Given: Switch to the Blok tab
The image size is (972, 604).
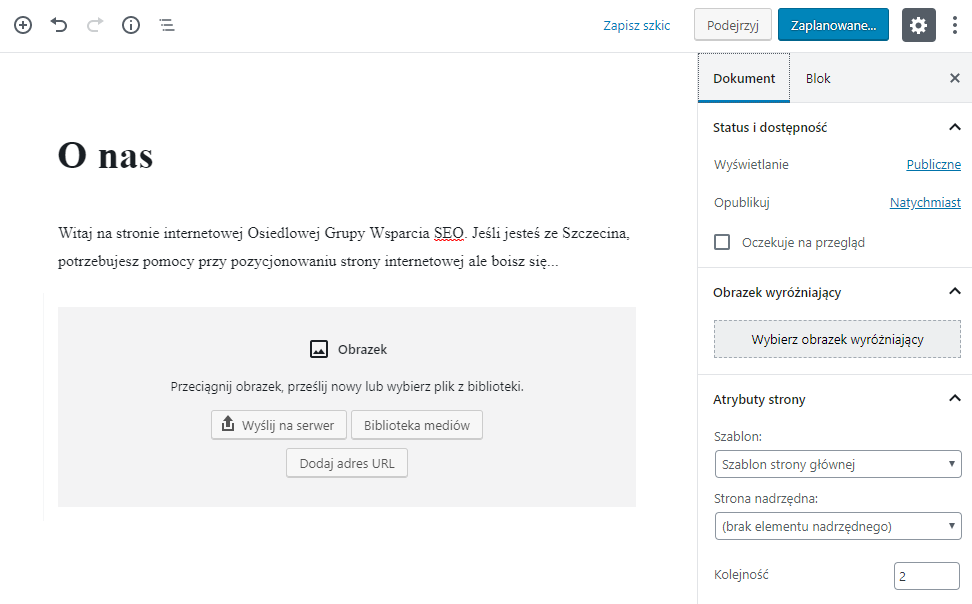Looking at the screenshot, I should (x=818, y=78).
